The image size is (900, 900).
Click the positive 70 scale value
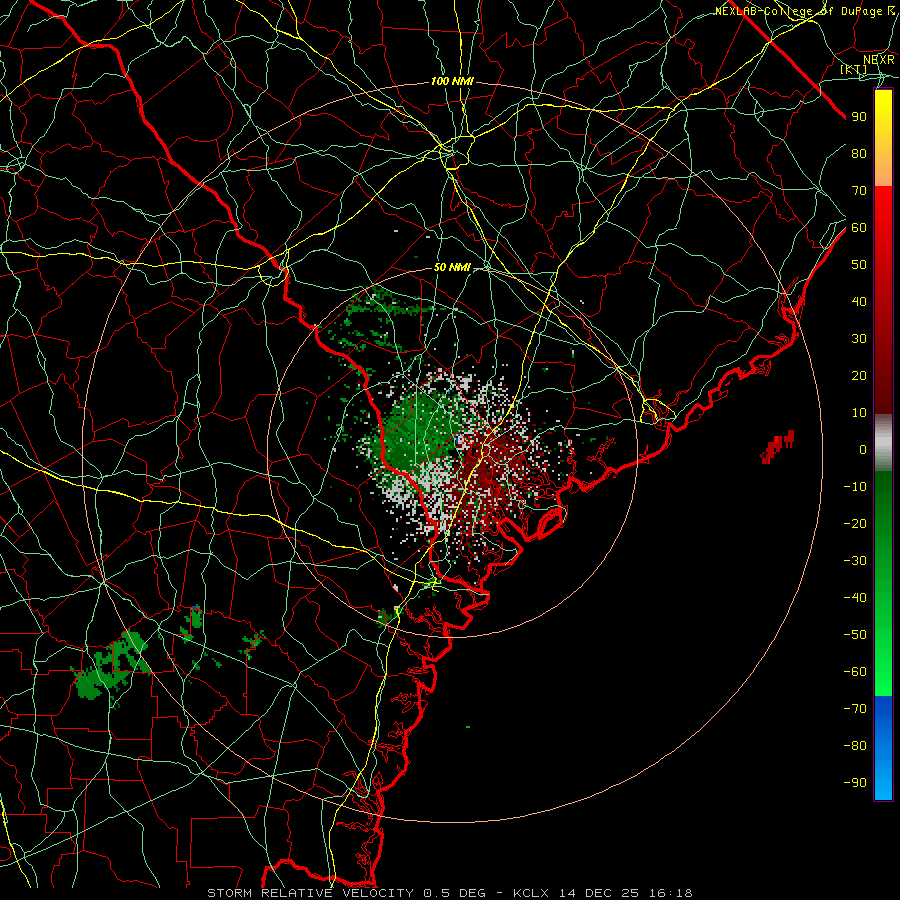(859, 191)
